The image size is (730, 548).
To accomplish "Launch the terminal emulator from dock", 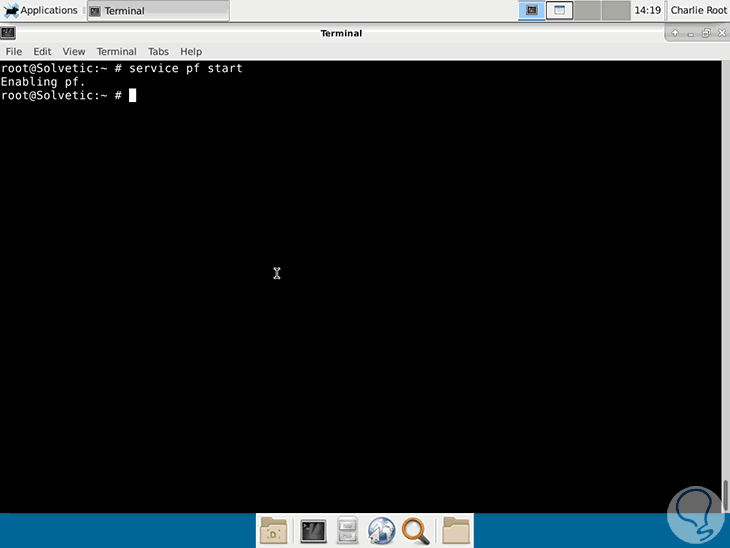I will click(x=313, y=531).
